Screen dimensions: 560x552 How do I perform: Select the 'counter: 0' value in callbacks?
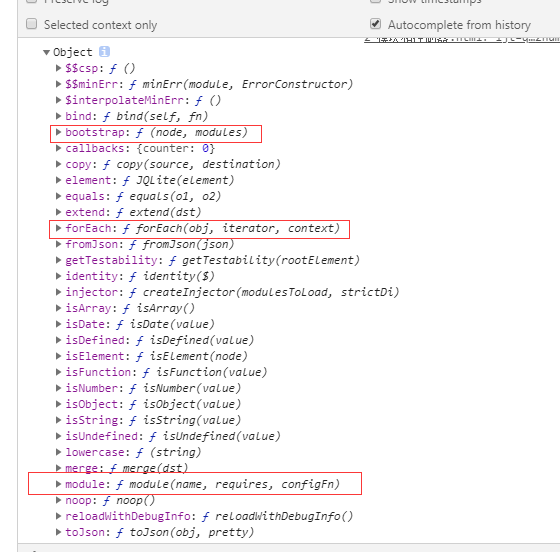pyautogui.click(x=175, y=148)
